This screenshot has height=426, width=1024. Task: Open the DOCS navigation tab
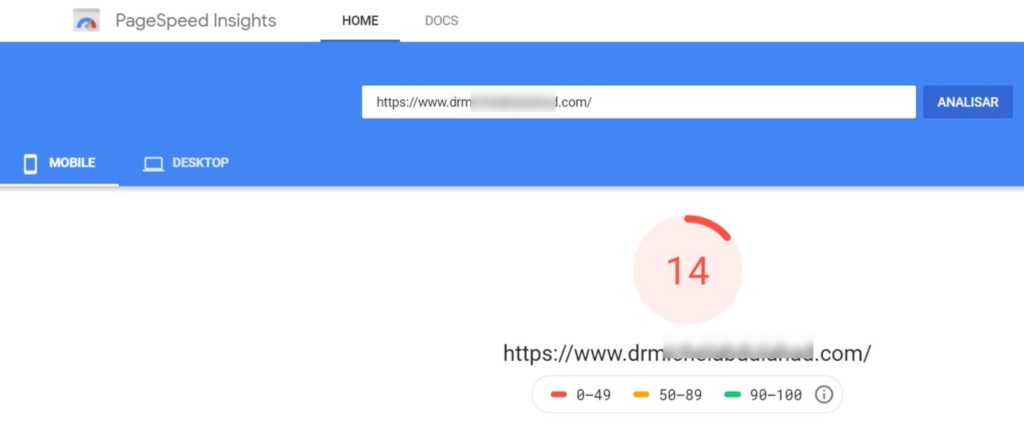pyautogui.click(x=441, y=21)
